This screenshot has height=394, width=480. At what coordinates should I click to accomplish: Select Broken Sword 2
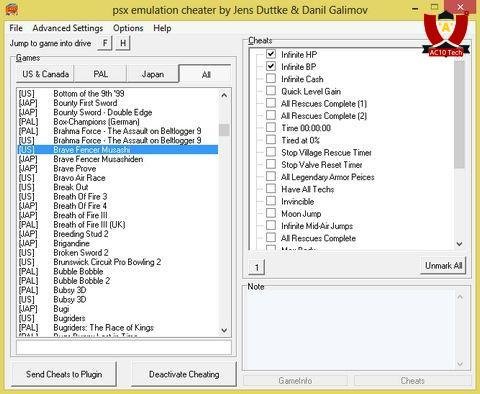(118, 252)
